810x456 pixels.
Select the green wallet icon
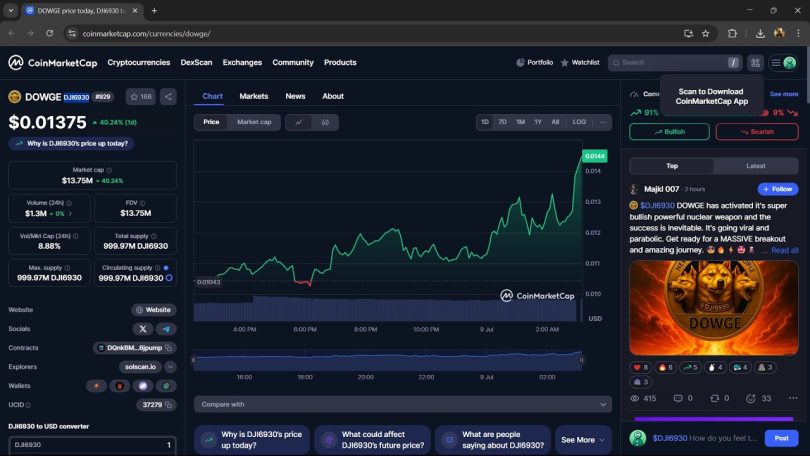[166, 386]
